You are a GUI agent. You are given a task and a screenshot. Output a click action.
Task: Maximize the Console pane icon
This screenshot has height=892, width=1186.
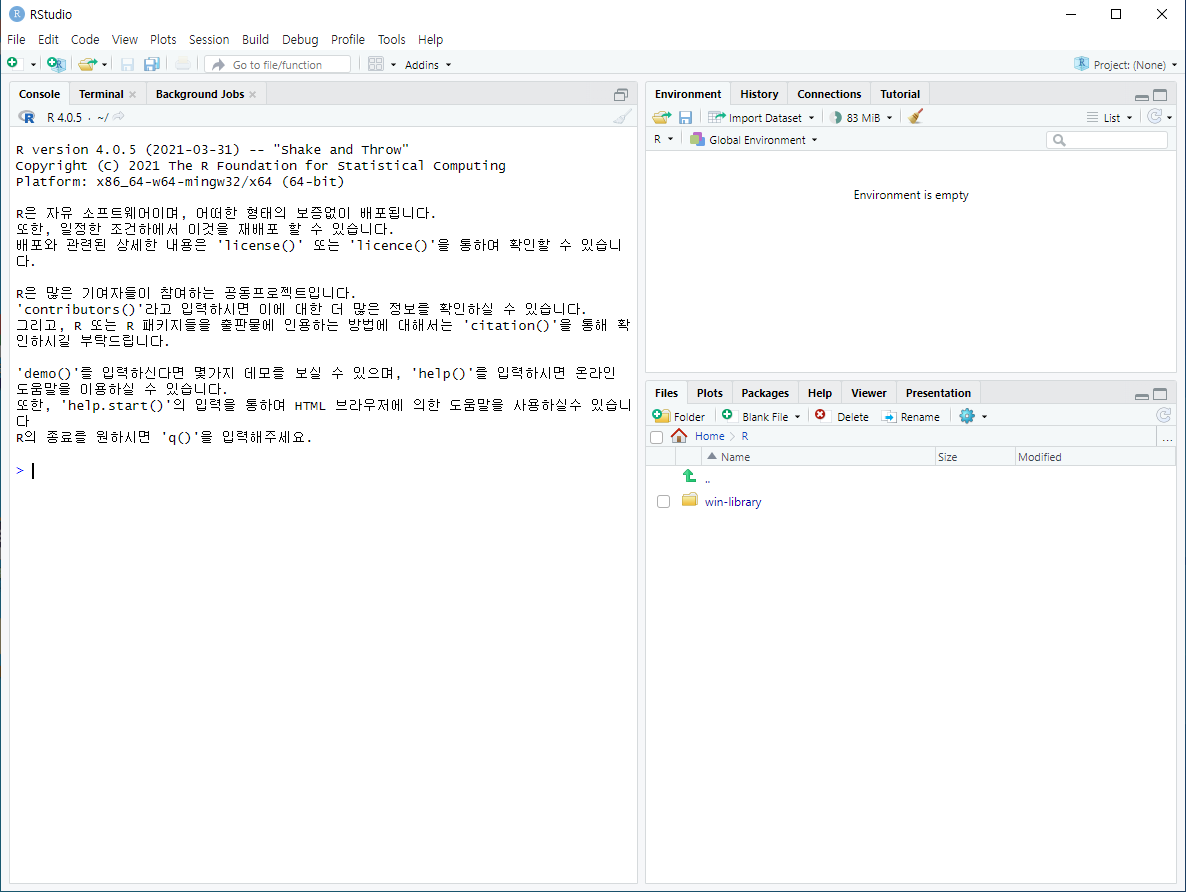(621, 95)
